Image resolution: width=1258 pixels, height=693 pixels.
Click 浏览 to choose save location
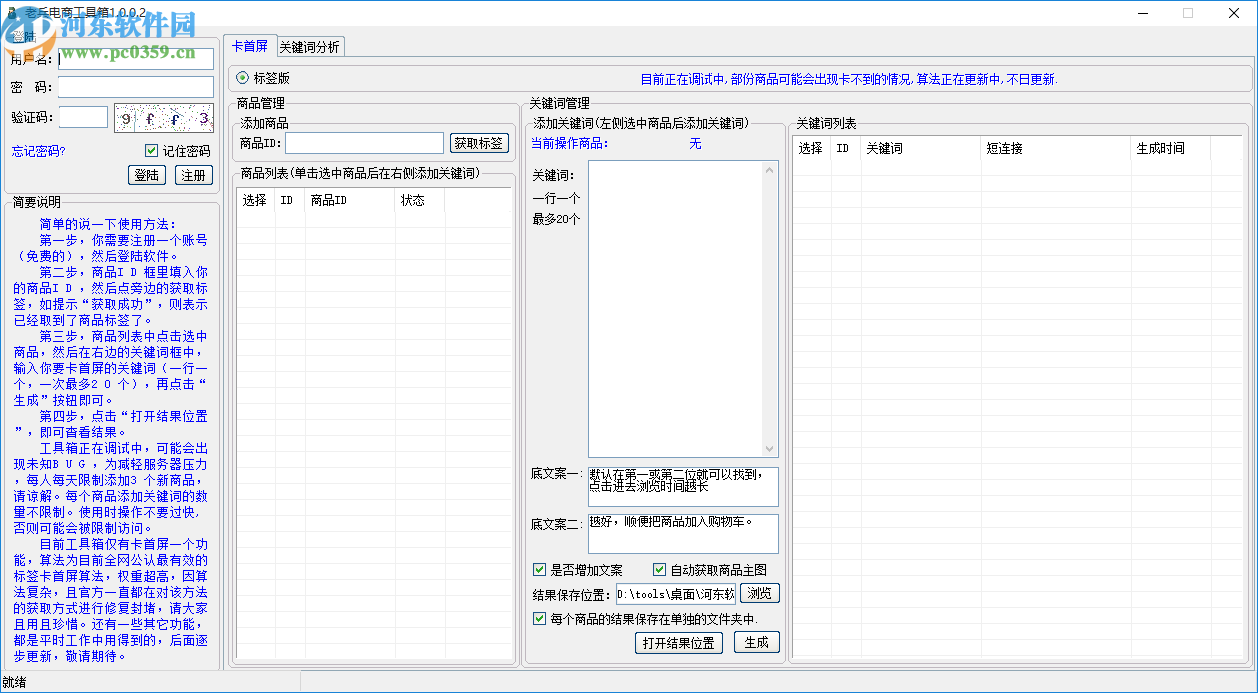760,592
